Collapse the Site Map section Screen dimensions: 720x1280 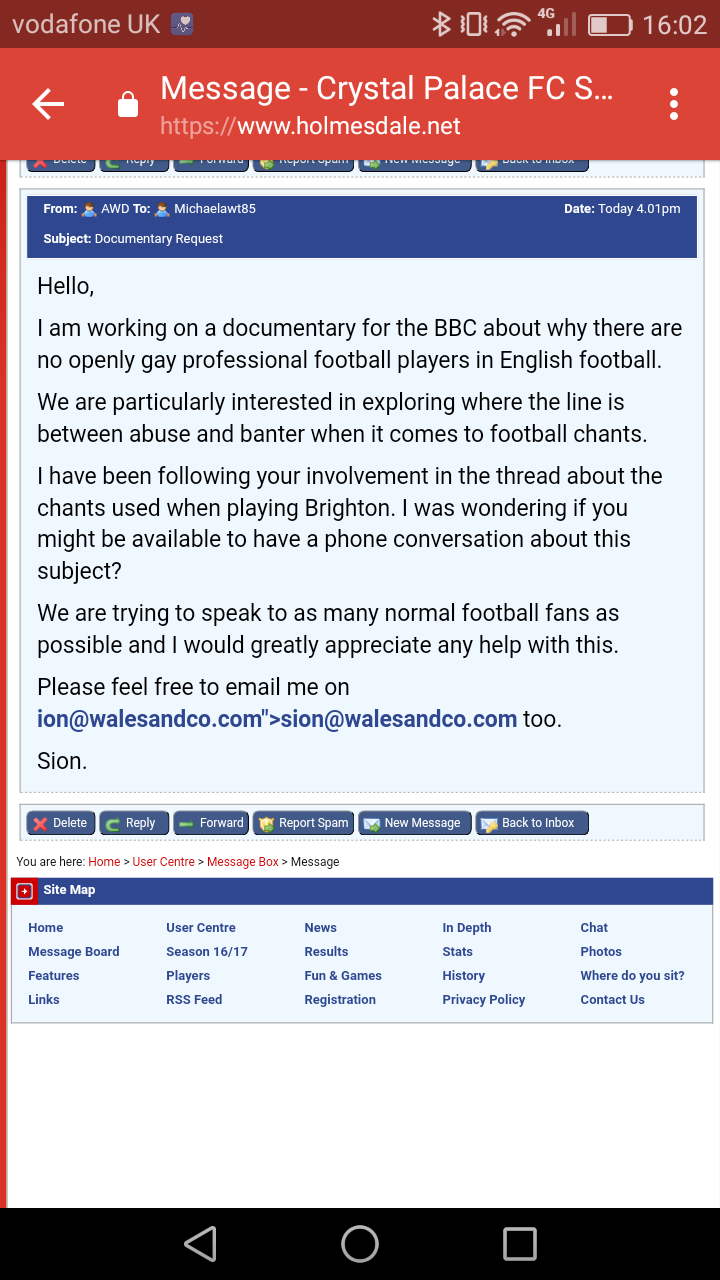(25, 891)
